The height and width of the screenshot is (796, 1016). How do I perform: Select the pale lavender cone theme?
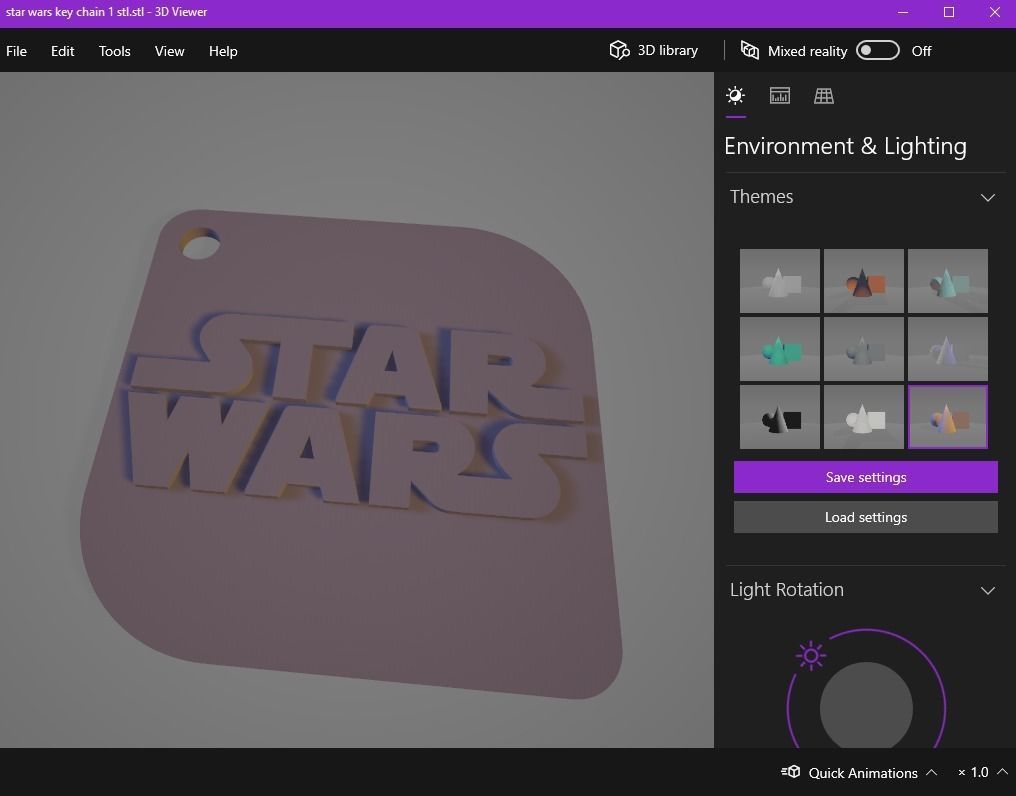pos(948,349)
